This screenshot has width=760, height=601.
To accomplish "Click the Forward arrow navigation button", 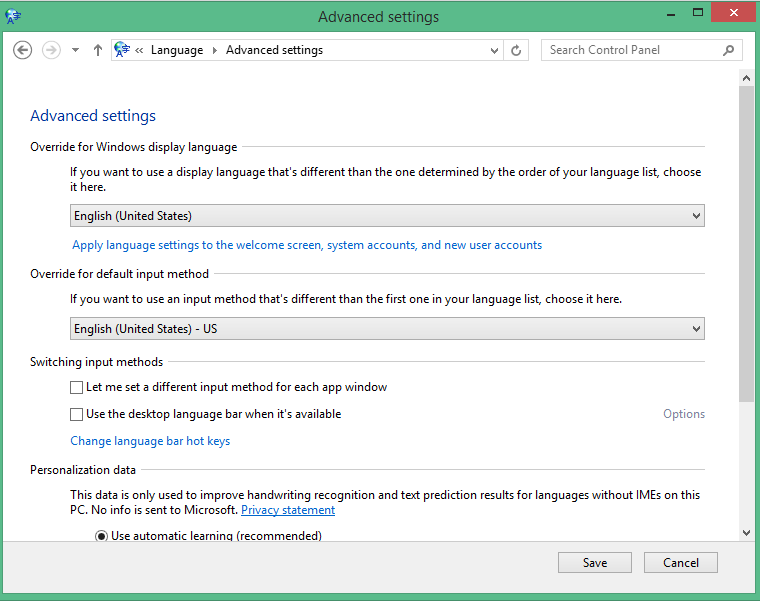I will pos(51,50).
